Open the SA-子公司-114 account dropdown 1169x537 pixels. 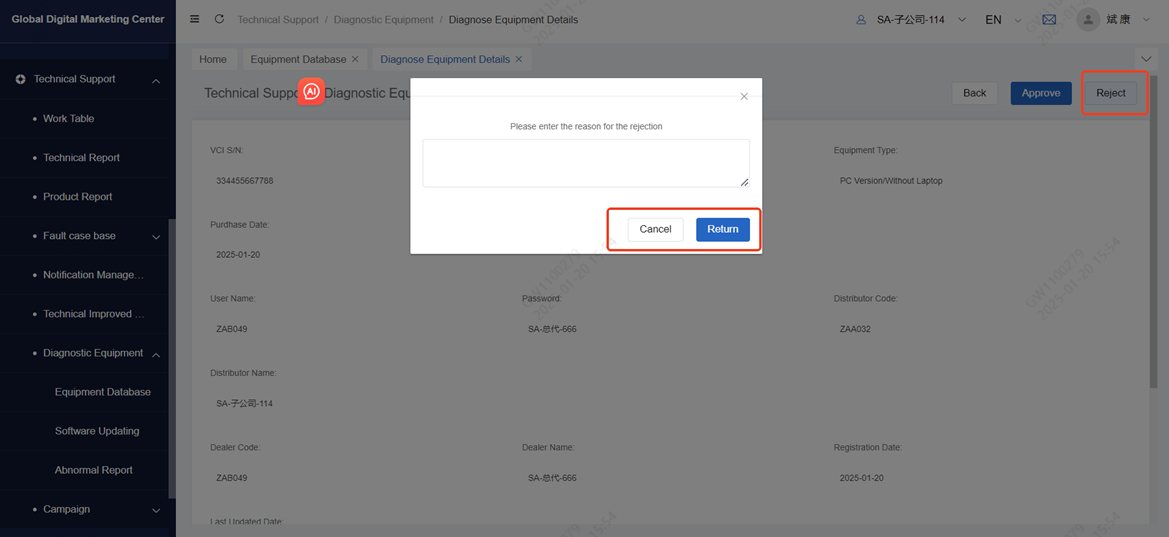pyautogui.click(x=910, y=19)
